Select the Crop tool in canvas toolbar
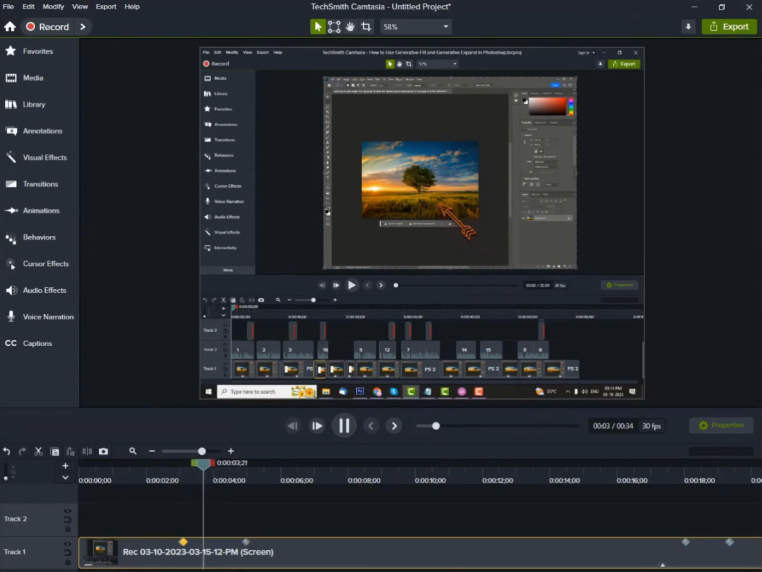The image size is (762, 572). click(x=366, y=27)
